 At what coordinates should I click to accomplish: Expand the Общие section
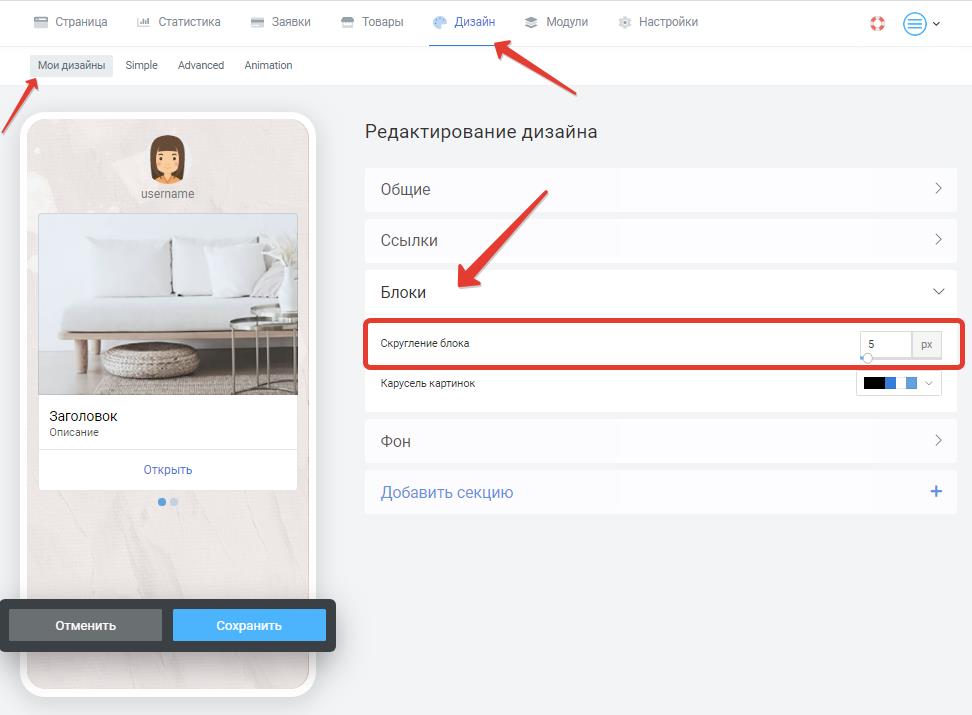point(661,189)
